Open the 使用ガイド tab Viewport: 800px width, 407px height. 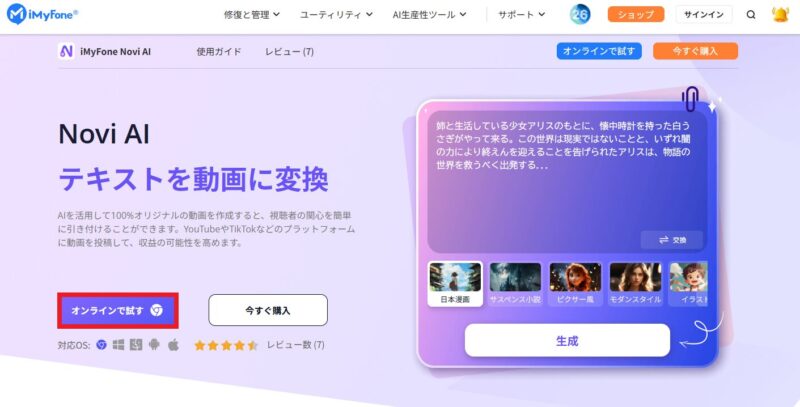[x=219, y=52]
